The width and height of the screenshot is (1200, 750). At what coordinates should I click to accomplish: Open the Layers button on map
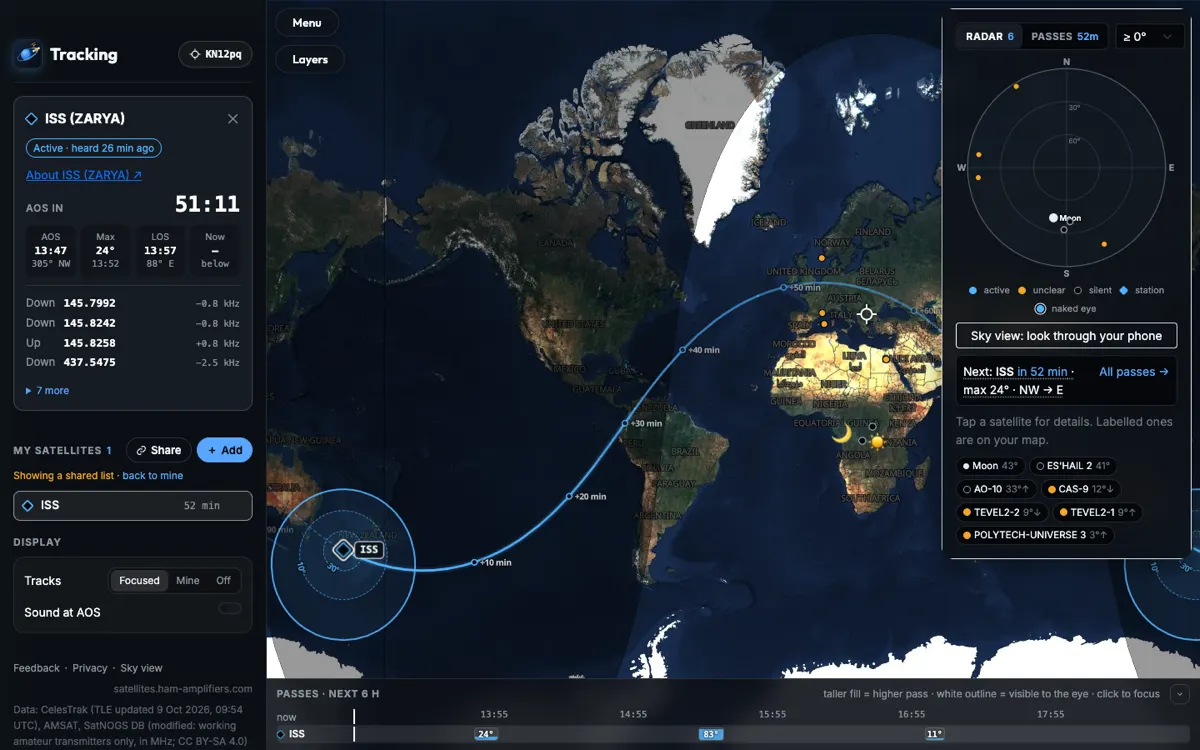[310, 60]
